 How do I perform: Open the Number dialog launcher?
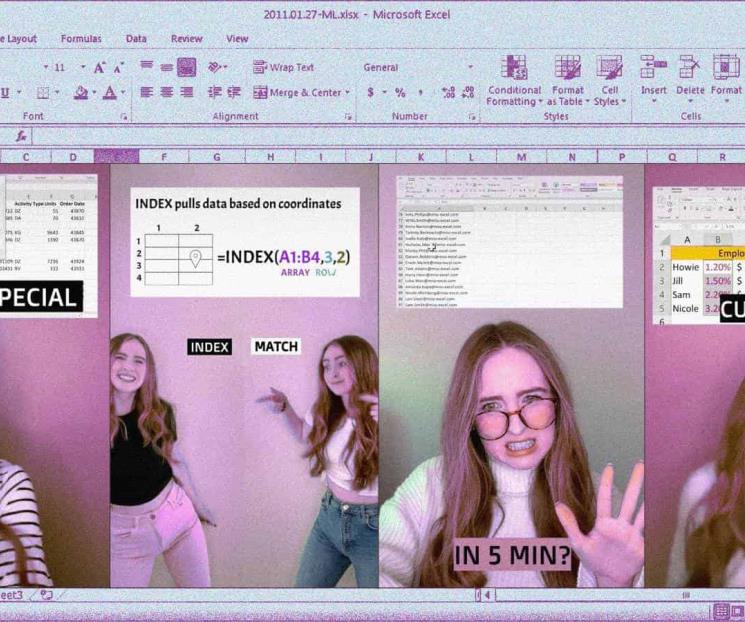pos(472,116)
